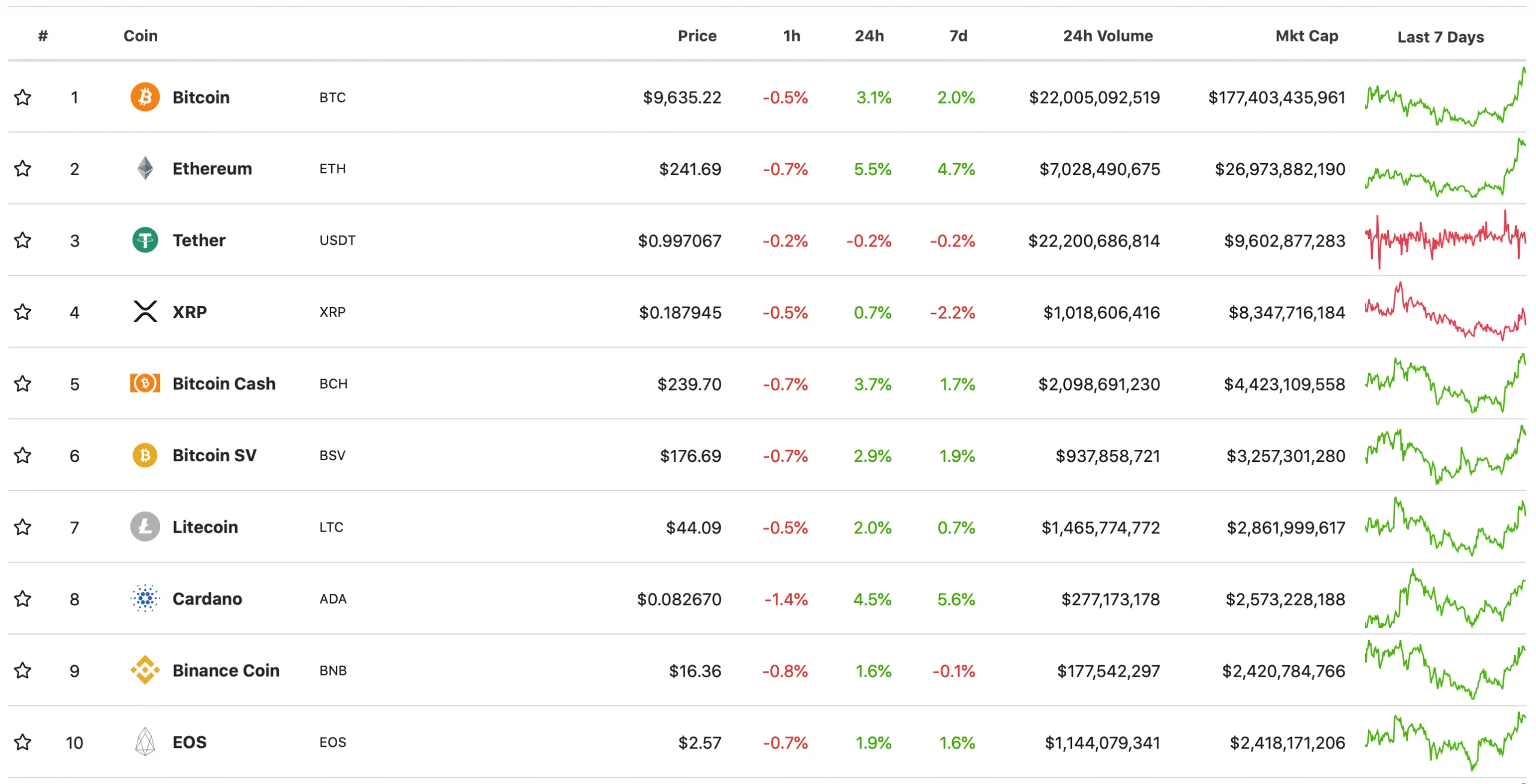
Task: Sort by the 24h change column
Action: (x=869, y=36)
